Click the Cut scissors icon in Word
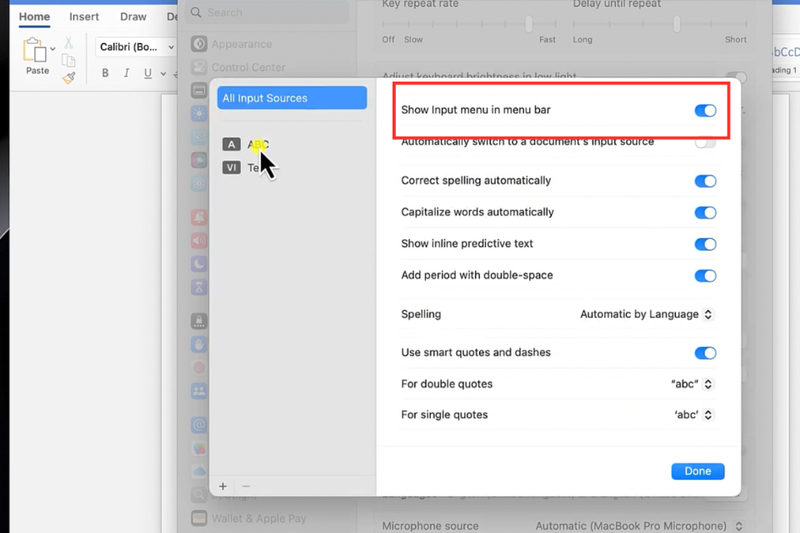Screen dimensions: 800x533 [x=68, y=43]
